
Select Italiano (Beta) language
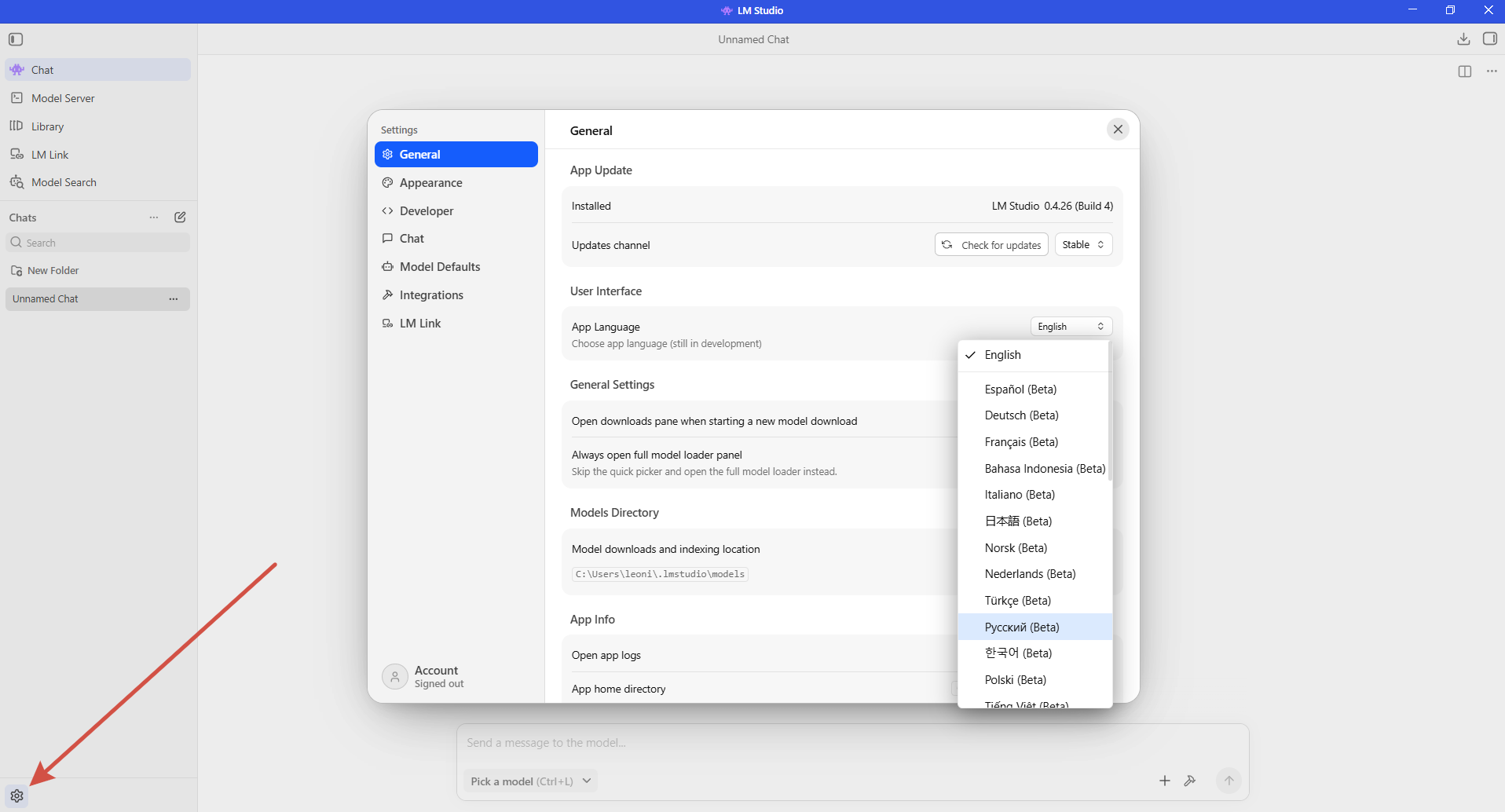point(1035,495)
